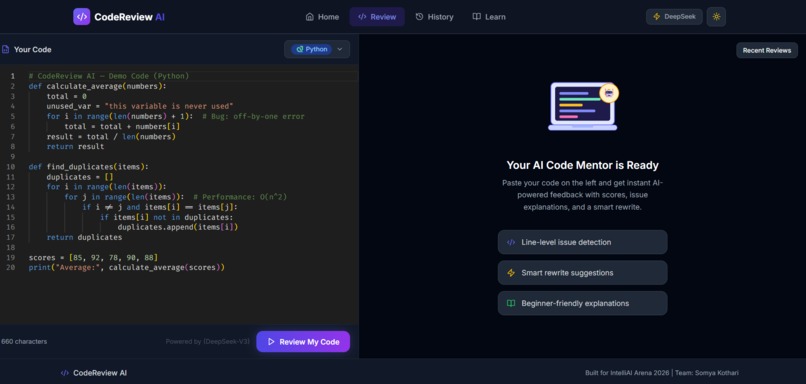The height and width of the screenshot is (384, 806).
Task: Click the line 'result = total / len(numbers)'
Action: (111, 136)
